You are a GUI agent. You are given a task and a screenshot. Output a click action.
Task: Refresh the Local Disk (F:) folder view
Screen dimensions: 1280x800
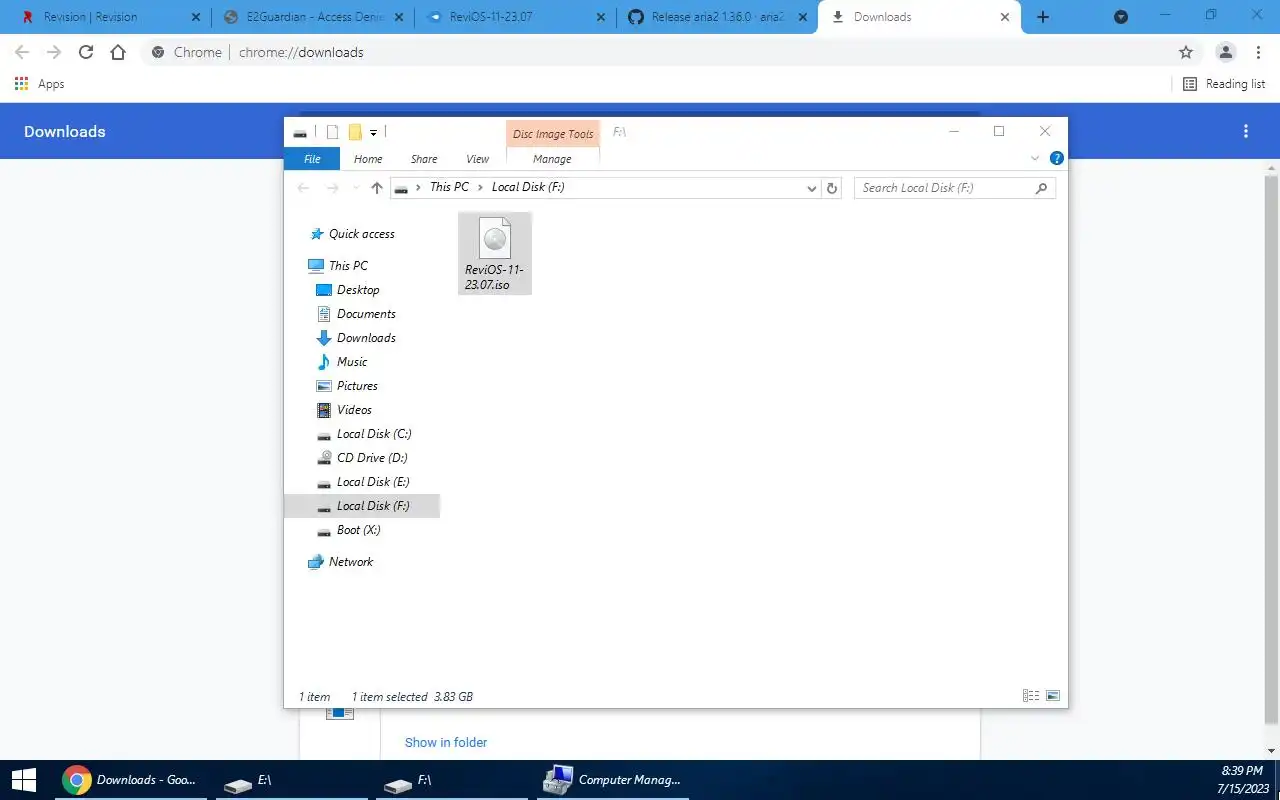(x=832, y=188)
